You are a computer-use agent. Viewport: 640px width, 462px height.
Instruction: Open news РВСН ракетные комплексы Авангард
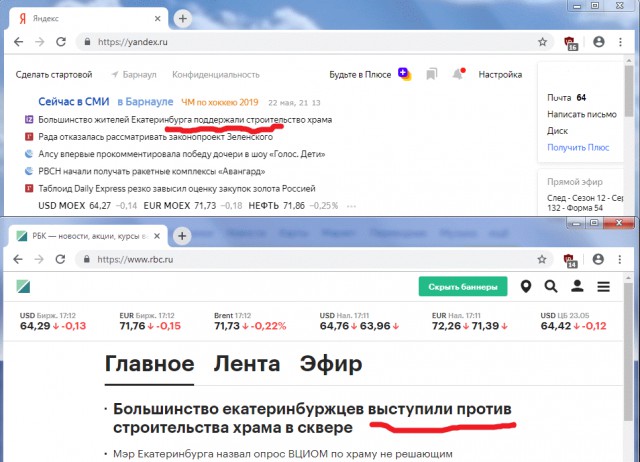click(152, 171)
